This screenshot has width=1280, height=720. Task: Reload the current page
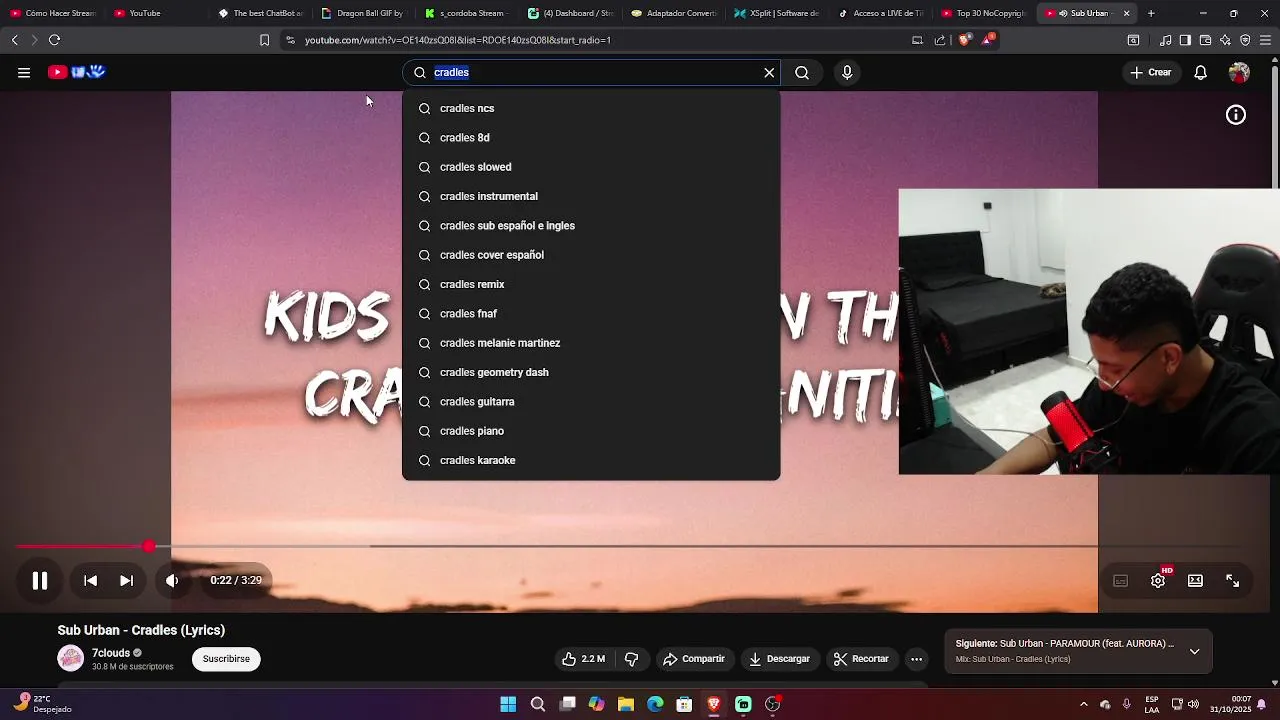point(54,40)
